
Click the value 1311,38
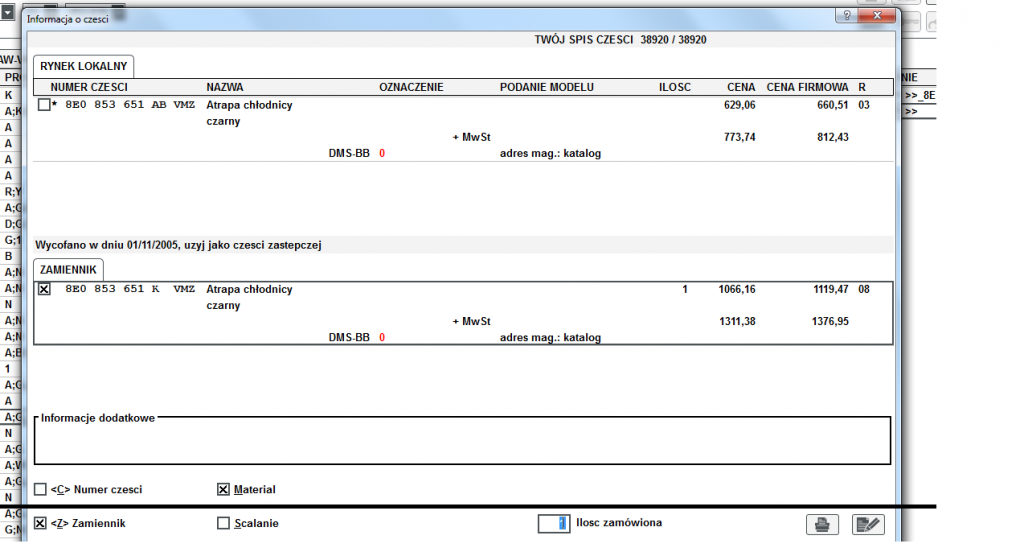tap(737, 321)
